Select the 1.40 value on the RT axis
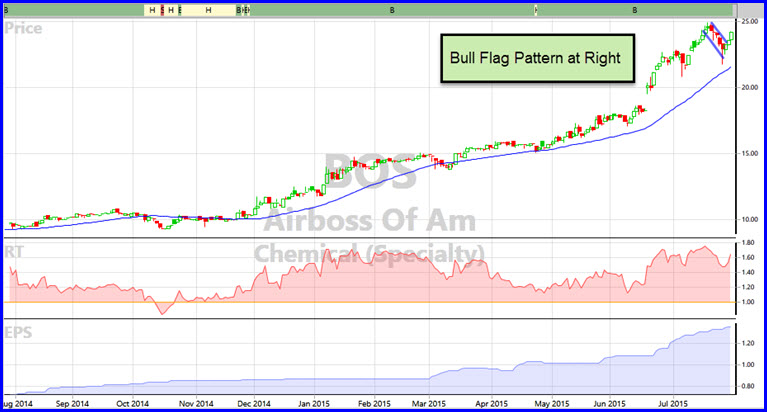767x412 pixels. 748,273
